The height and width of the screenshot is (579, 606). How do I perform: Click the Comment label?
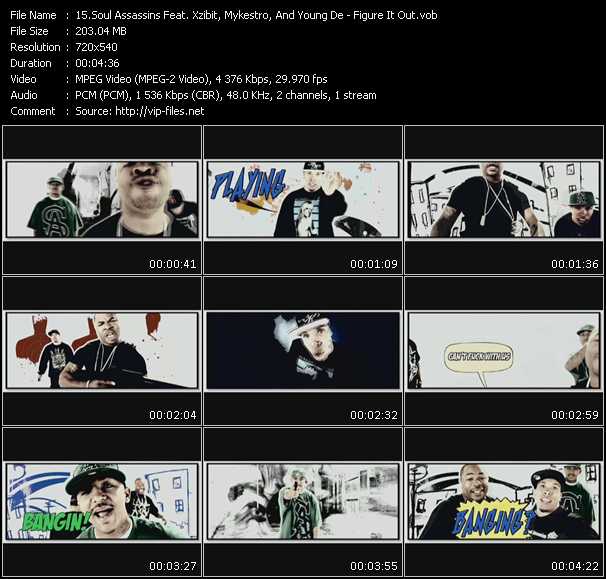(x=33, y=111)
